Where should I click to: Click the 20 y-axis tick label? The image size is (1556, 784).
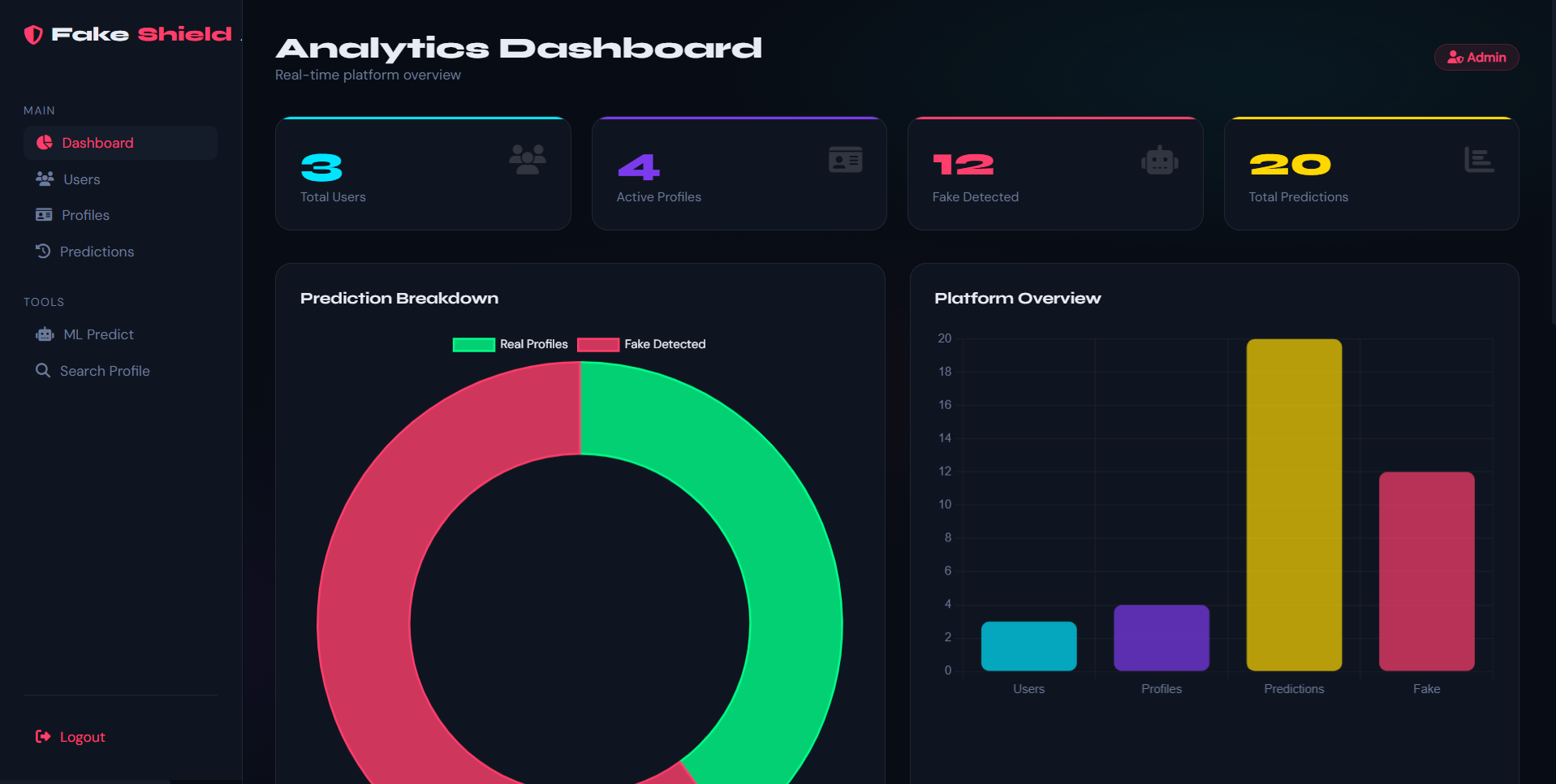click(x=945, y=338)
